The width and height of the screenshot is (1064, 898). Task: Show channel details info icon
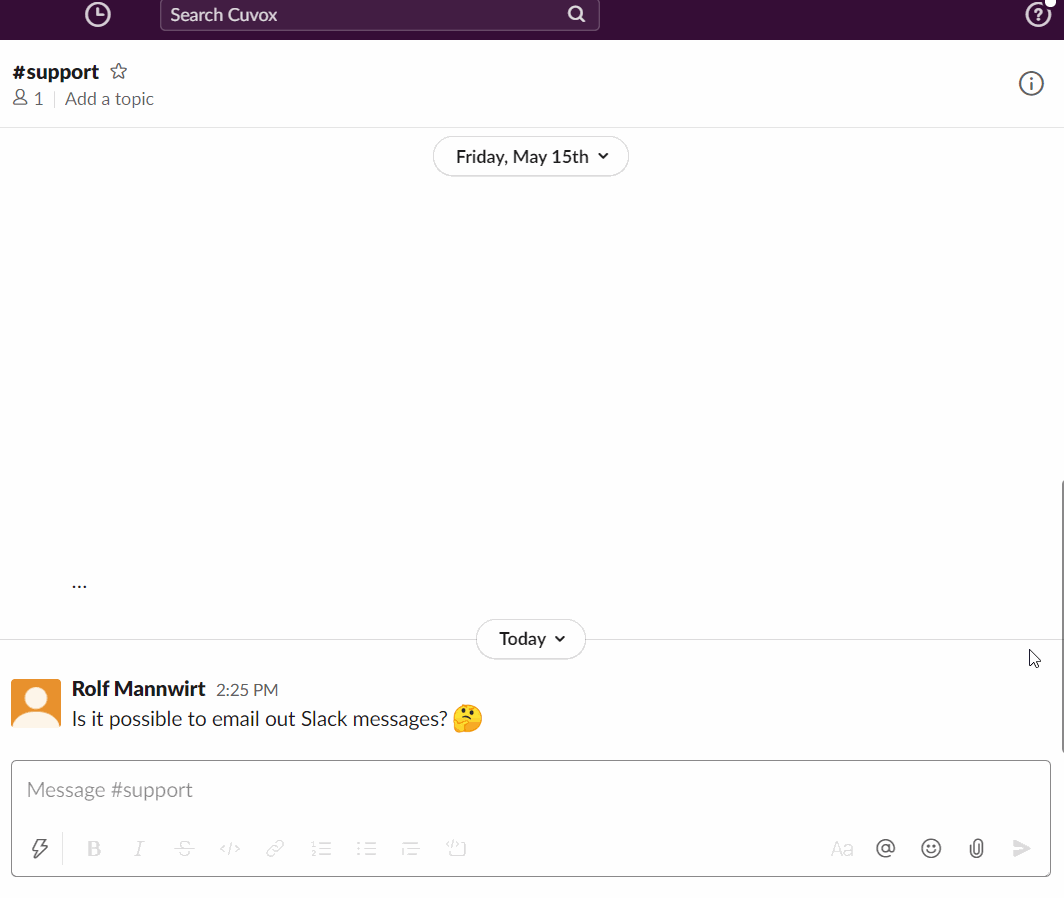pos(1031,83)
